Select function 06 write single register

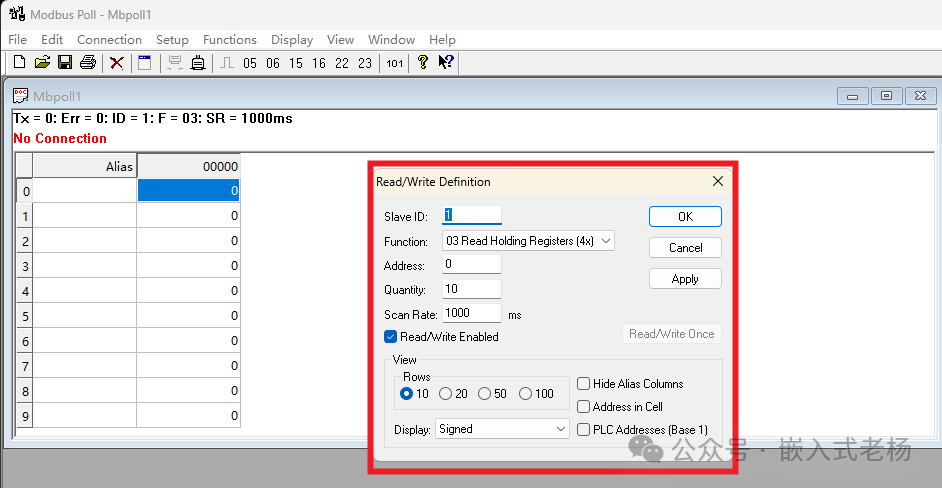click(x=273, y=63)
